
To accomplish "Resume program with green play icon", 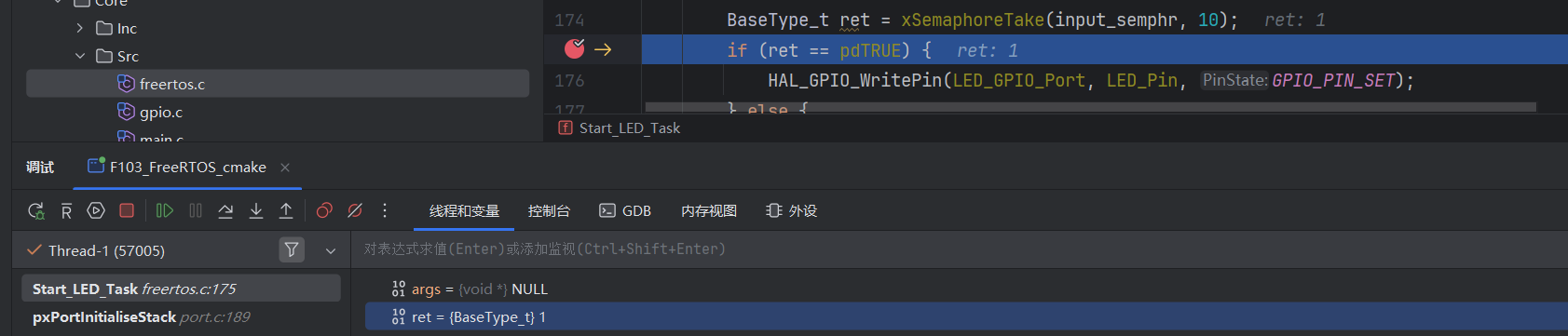I will 165,211.
